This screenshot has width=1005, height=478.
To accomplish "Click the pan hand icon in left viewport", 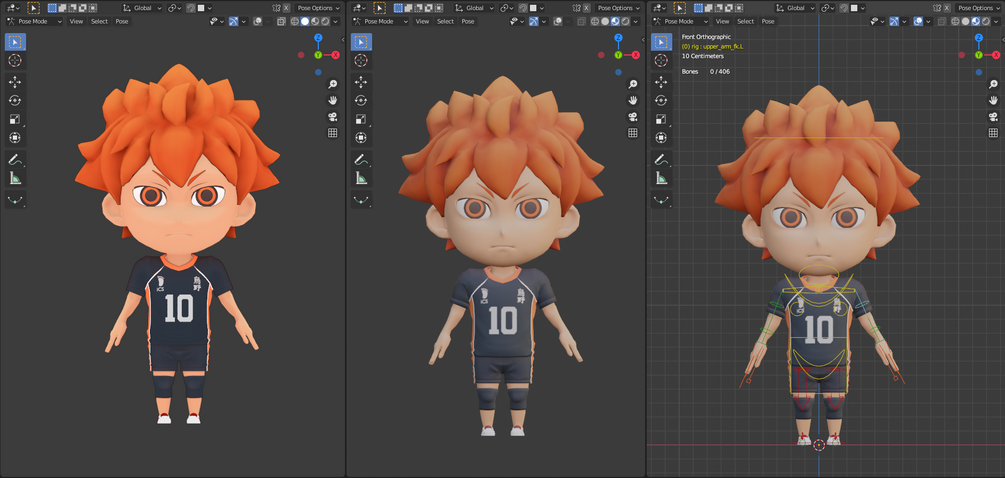I will (333, 100).
